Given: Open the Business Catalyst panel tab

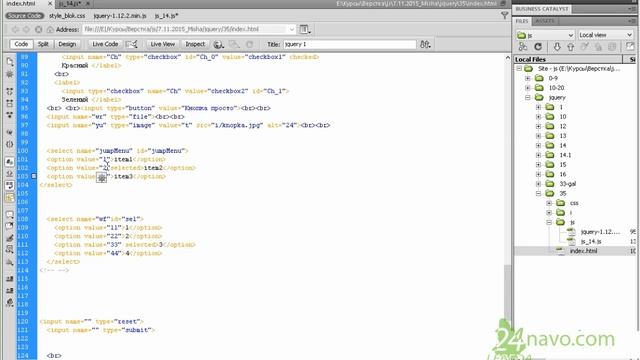Looking at the screenshot, I should pyautogui.click(x=542, y=9).
